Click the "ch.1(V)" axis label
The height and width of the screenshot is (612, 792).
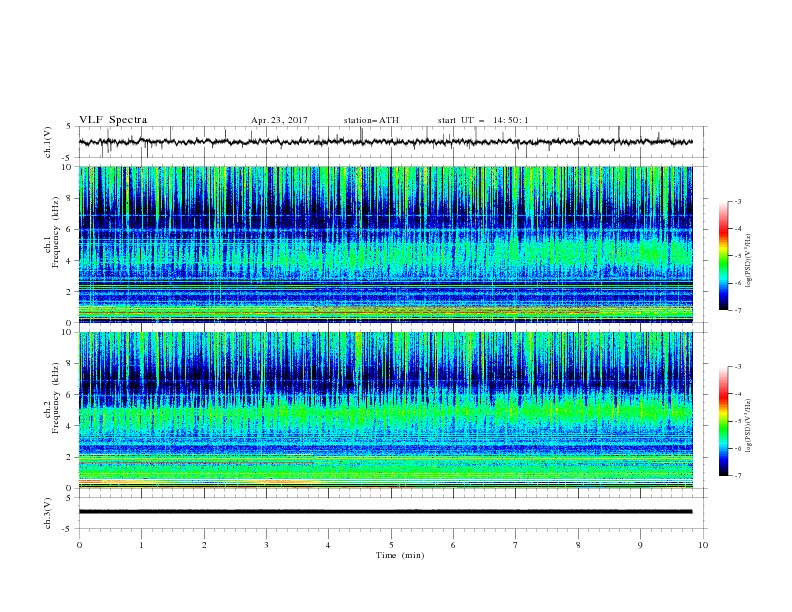pos(48,142)
